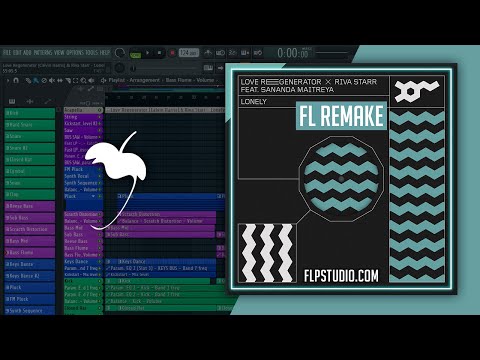Select Scratch Distortion pattern in the picker
The height and width of the screenshot is (360, 480).
(x=30, y=229)
